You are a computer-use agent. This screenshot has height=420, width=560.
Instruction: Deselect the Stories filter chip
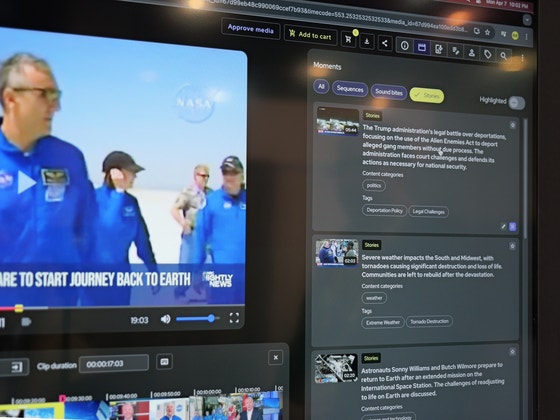coord(427,95)
